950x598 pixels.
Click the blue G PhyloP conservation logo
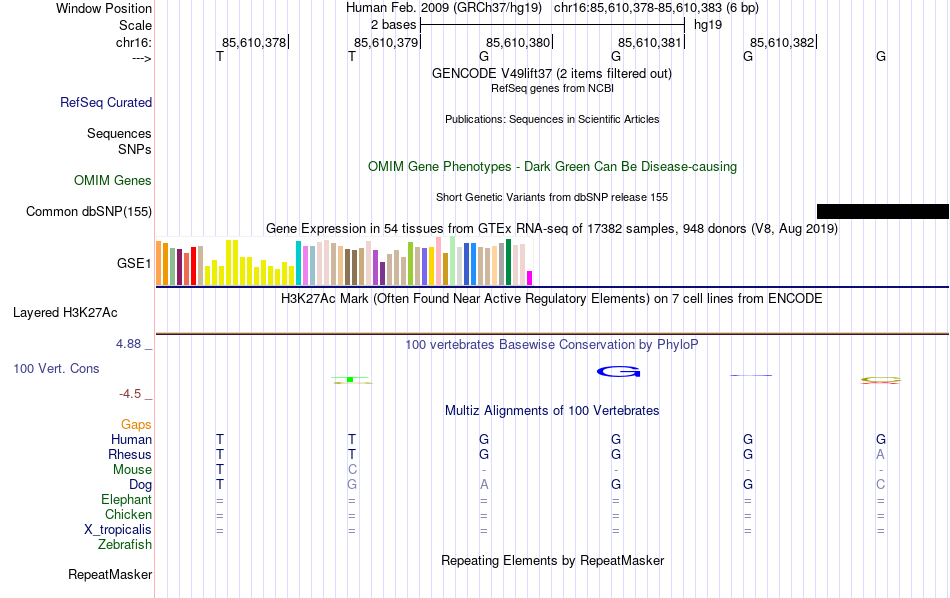point(618,371)
